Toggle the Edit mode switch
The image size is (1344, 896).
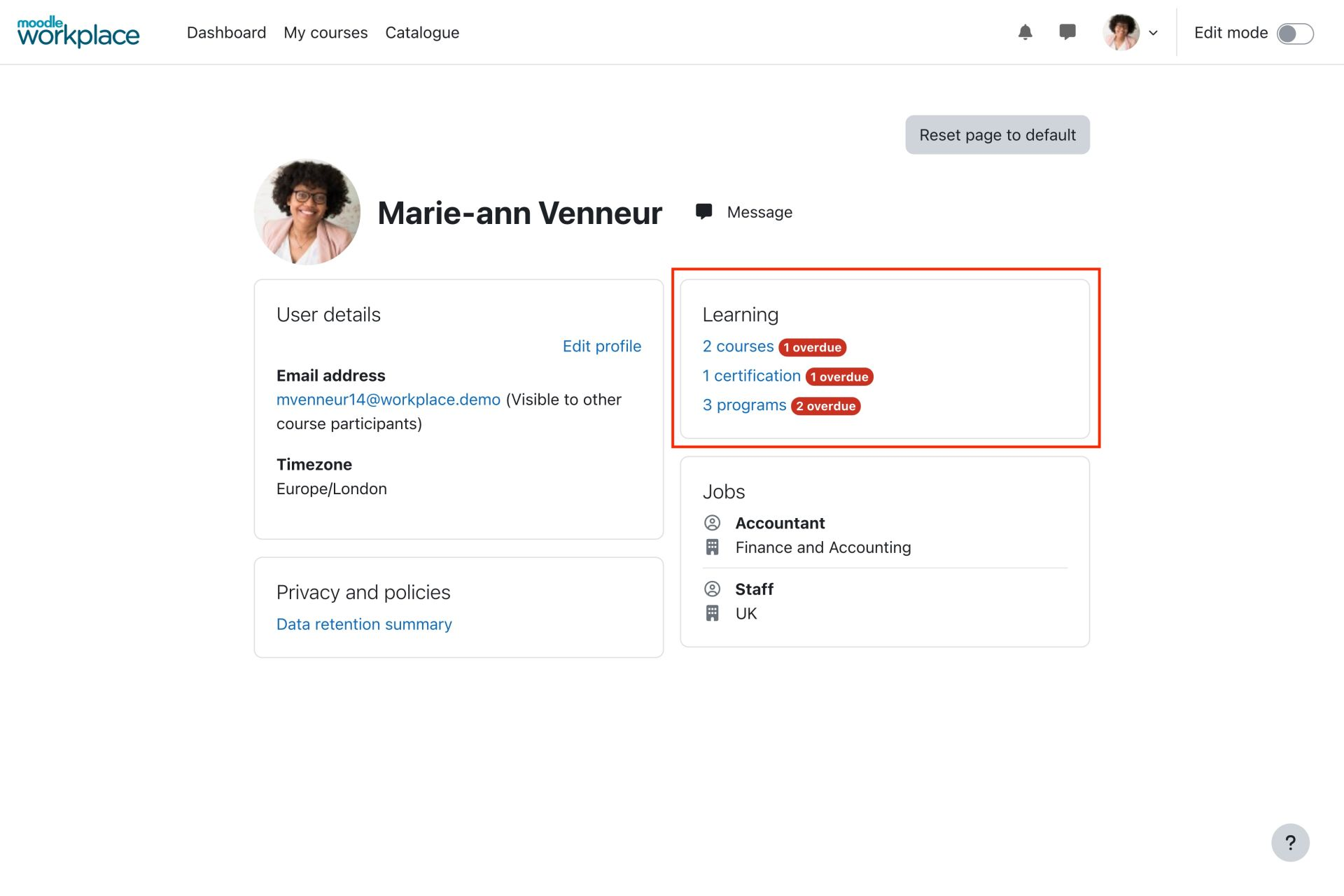coord(1294,34)
